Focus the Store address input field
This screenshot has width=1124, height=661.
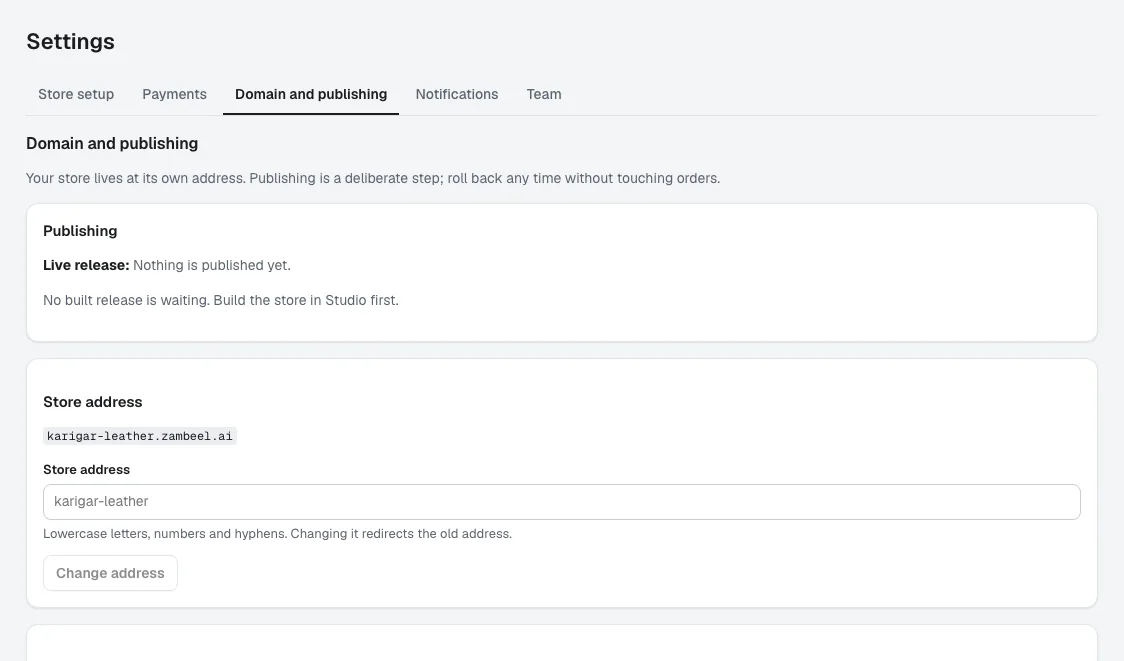pos(561,502)
